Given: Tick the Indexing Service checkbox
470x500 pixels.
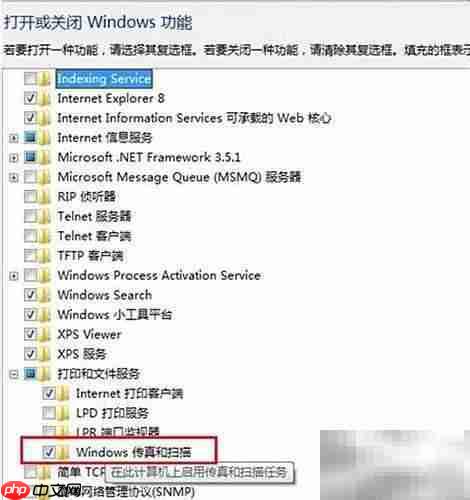Looking at the screenshot, I should (x=30, y=79).
